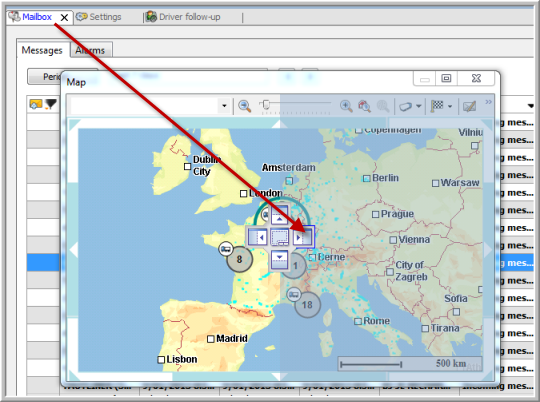
Task: Expand the checkered flag dropdown arrow
Action: [450, 106]
